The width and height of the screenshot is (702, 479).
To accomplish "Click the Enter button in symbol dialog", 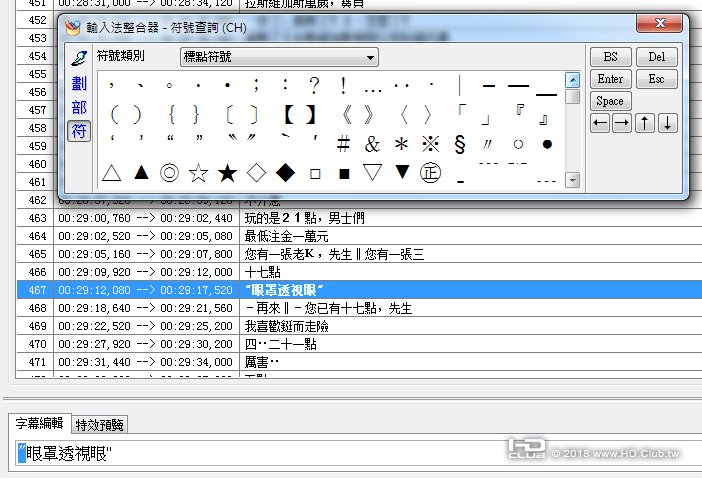I will point(611,79).
